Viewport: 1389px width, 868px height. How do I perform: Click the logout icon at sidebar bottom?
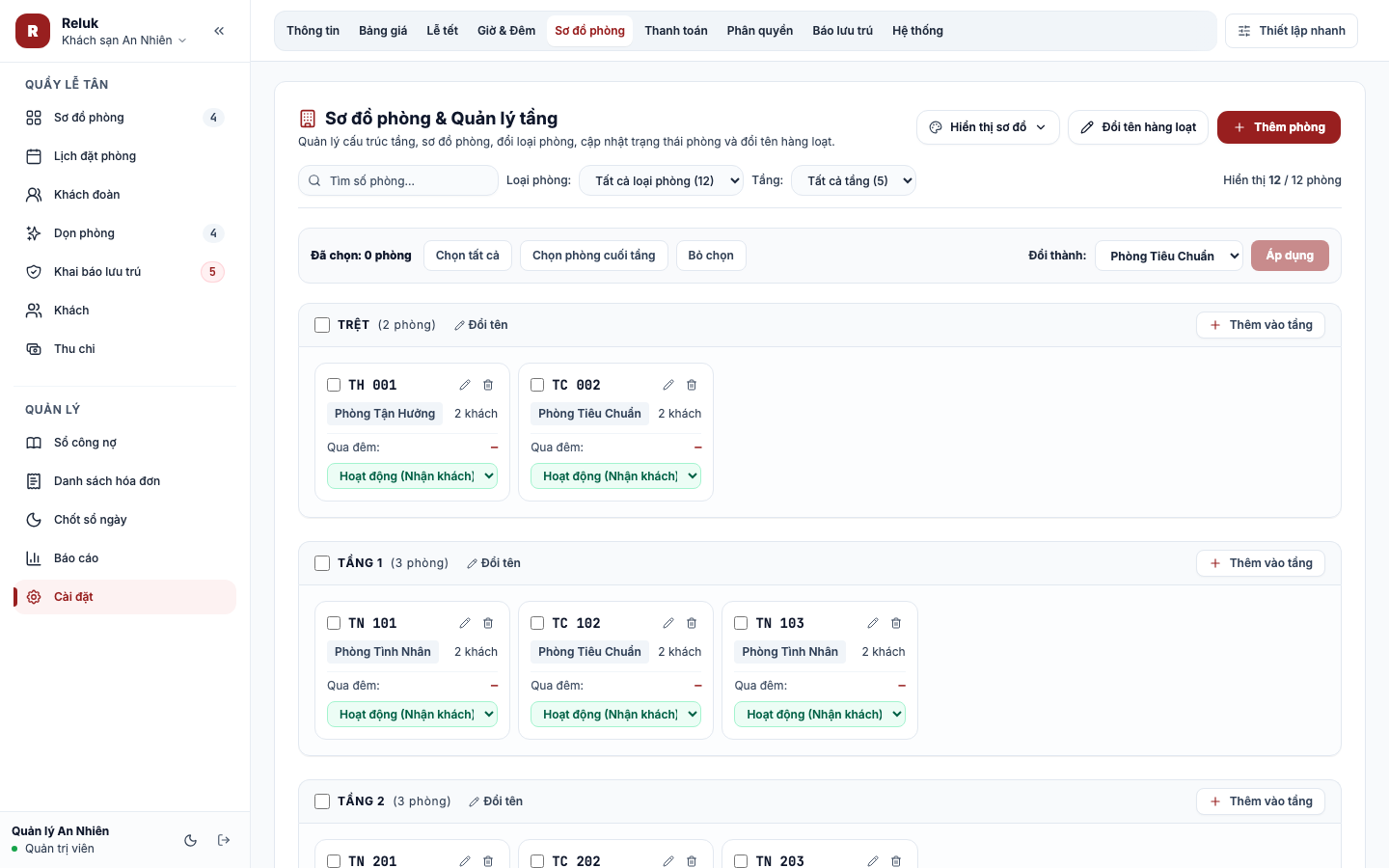[x=224, y=840]
